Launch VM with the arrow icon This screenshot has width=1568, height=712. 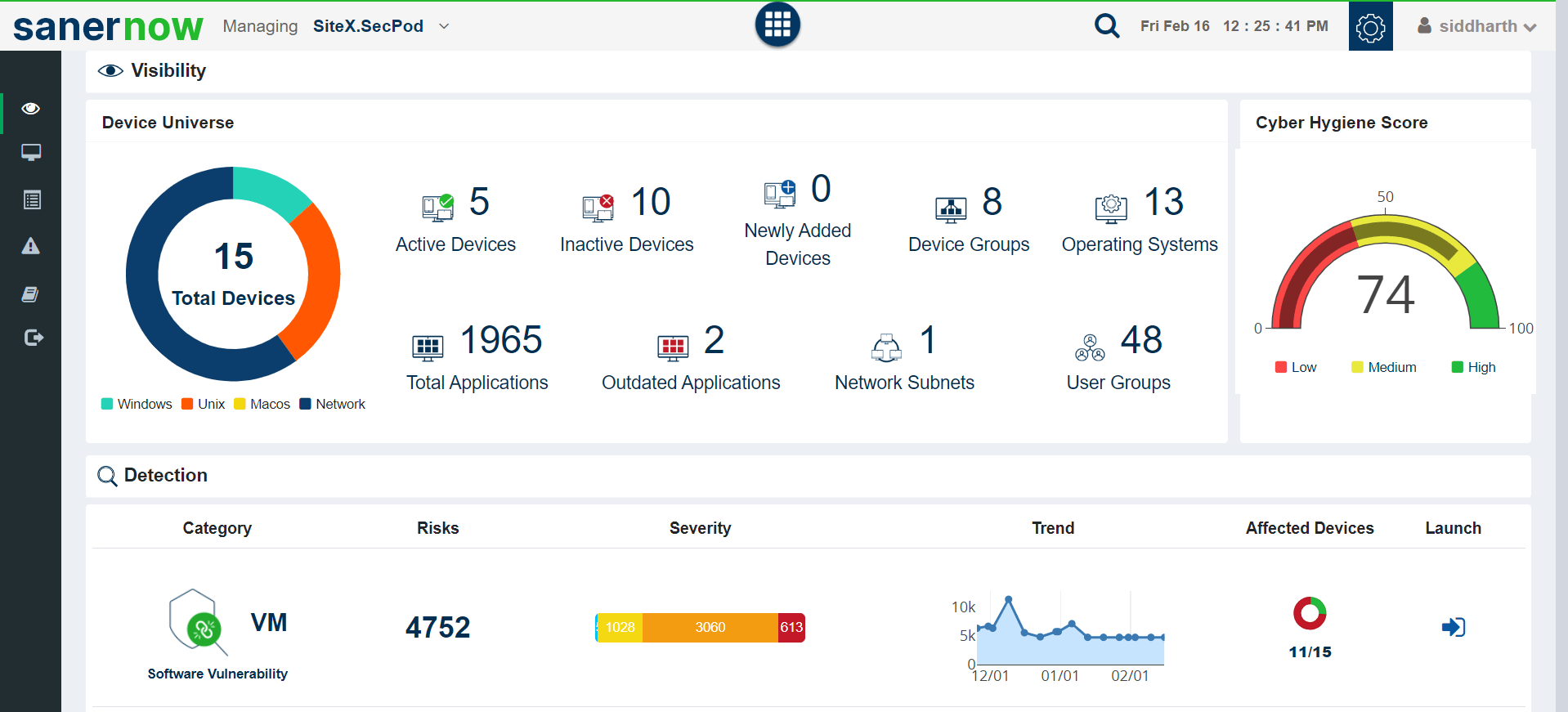point(1453,627)
